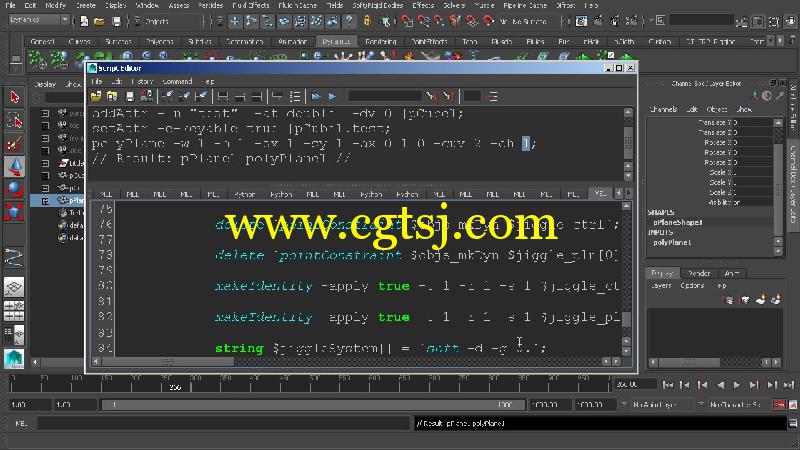This screenshot has width=800, height=450.
Task: Click lock selection padlock icon
Action: [367, 21]
